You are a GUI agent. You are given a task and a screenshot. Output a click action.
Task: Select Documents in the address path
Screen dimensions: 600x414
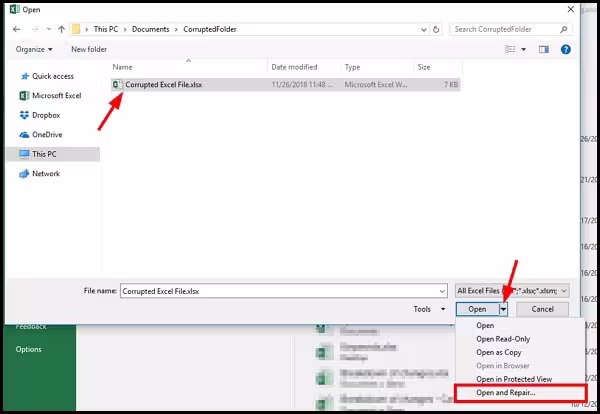[150, 29]
